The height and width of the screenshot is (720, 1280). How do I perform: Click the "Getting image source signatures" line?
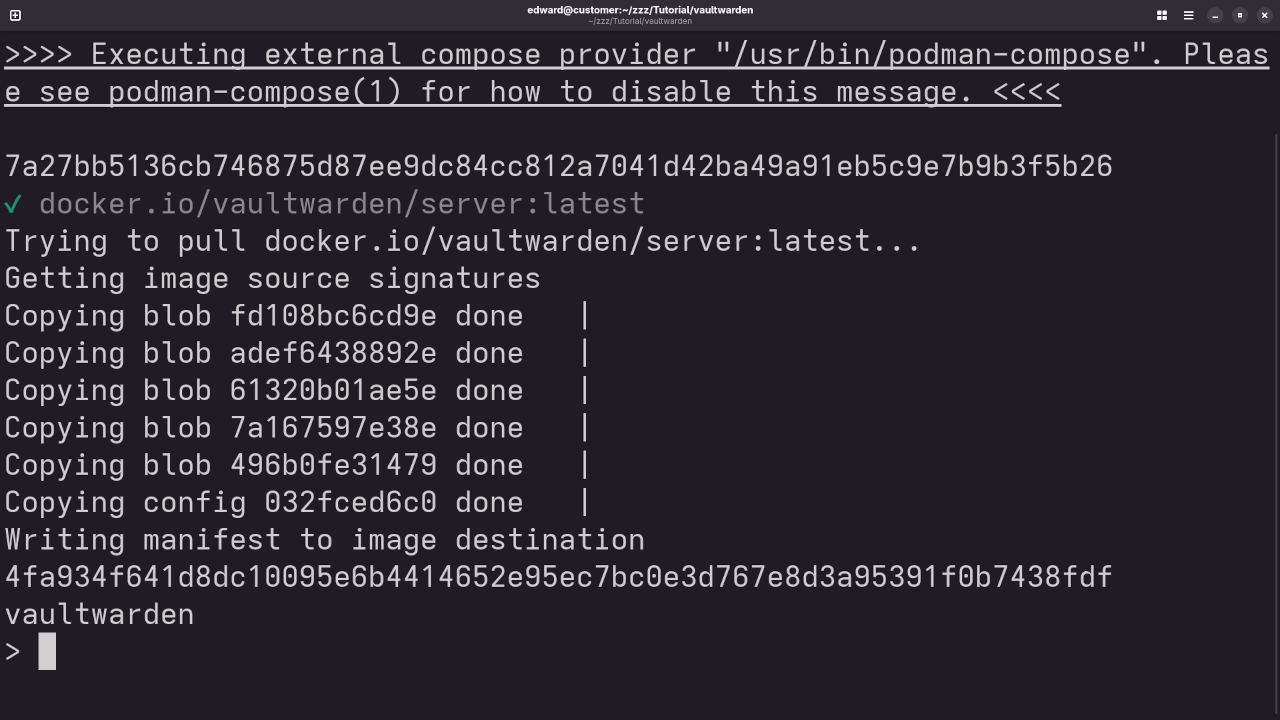272,278
